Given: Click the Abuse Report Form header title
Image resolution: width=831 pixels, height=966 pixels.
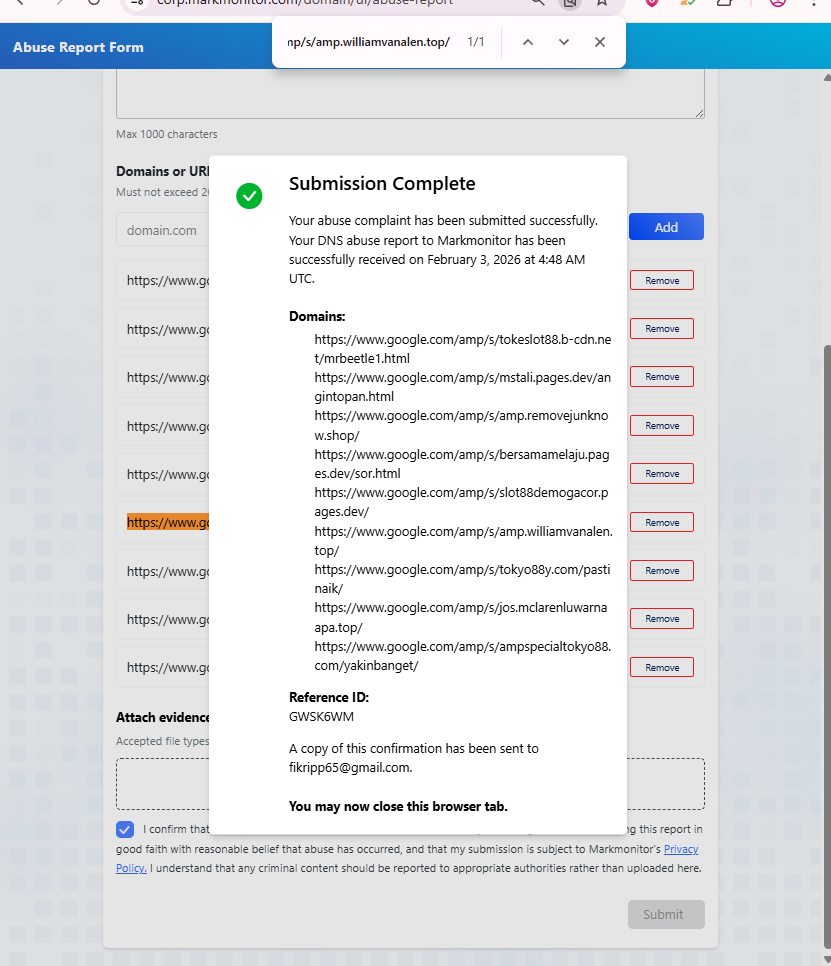Looking at the screenshot, I should (78, 47).
